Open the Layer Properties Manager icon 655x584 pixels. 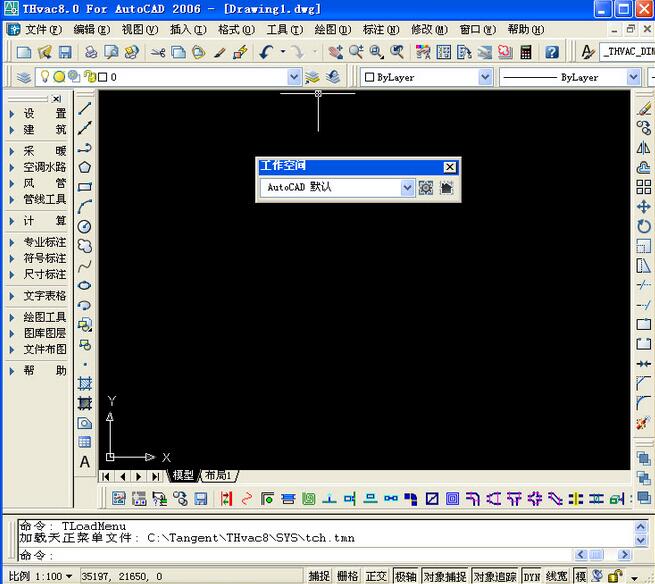point(24,77)
